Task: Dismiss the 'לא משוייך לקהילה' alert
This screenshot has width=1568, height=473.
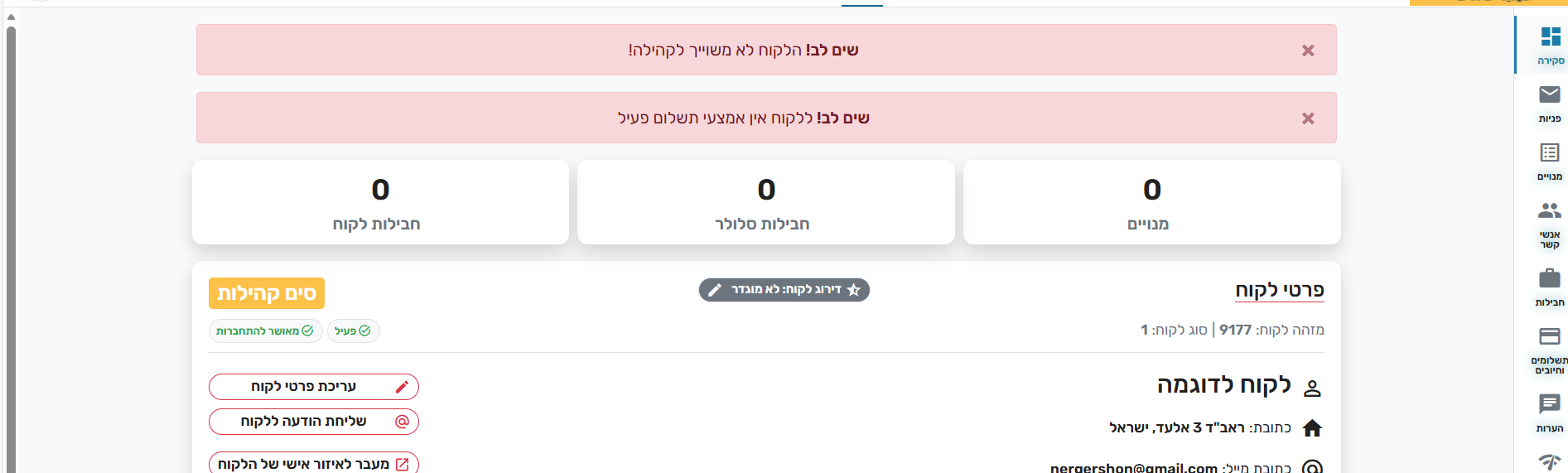Action: coord(1308,51)
